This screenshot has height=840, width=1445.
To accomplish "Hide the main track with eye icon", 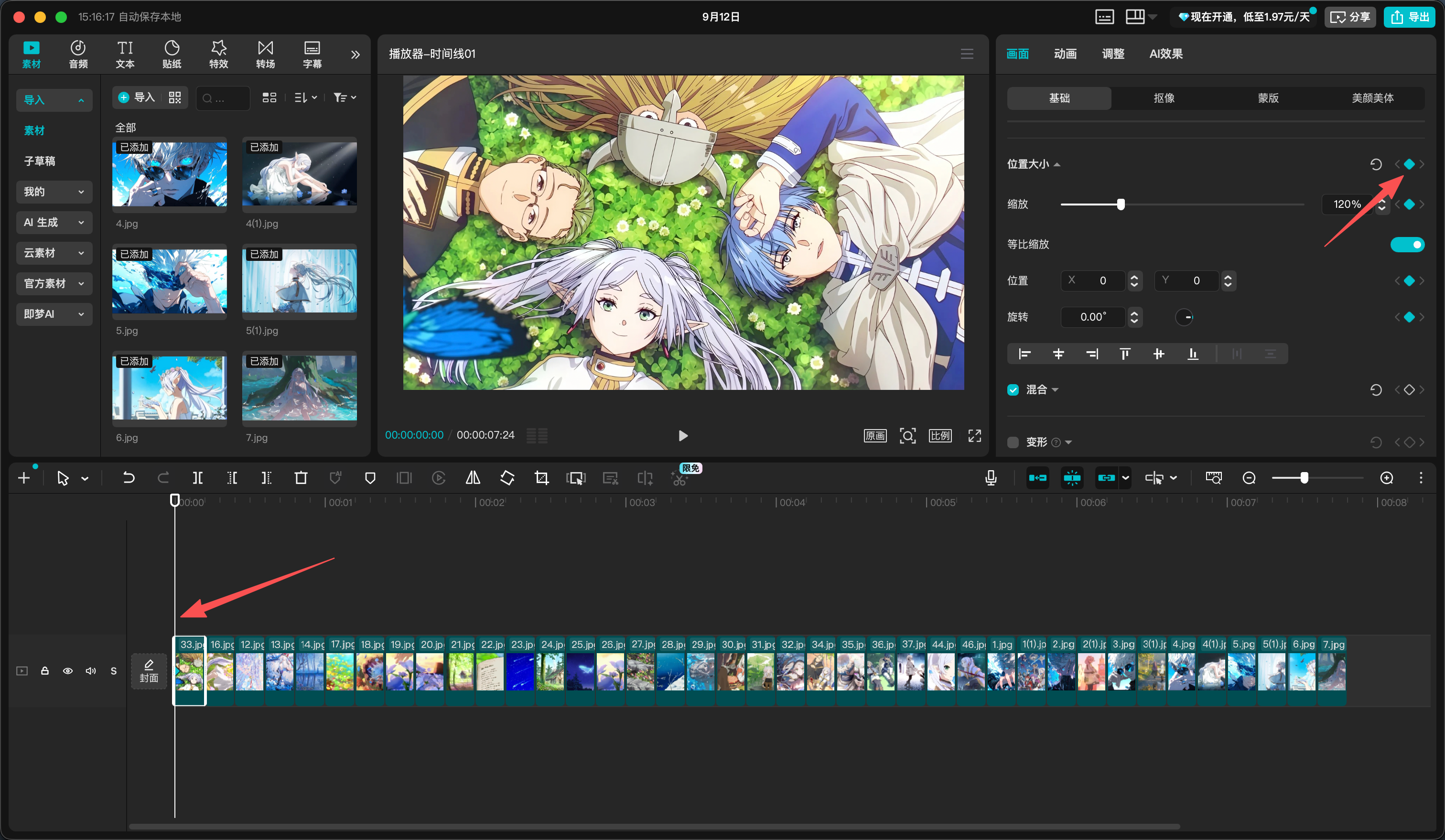I will (68, 671).
